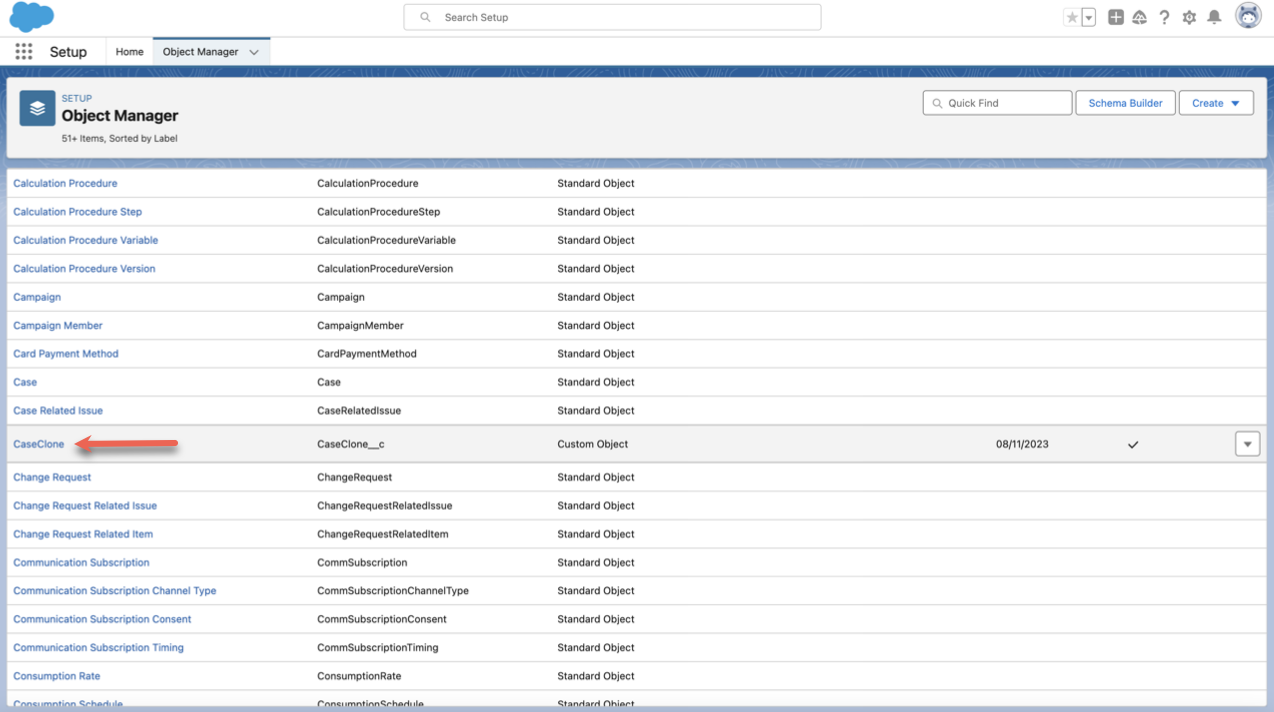This screenshot has width=1274, height=712.
Task: Click the favorites star icon
Action: [1072, 17]
